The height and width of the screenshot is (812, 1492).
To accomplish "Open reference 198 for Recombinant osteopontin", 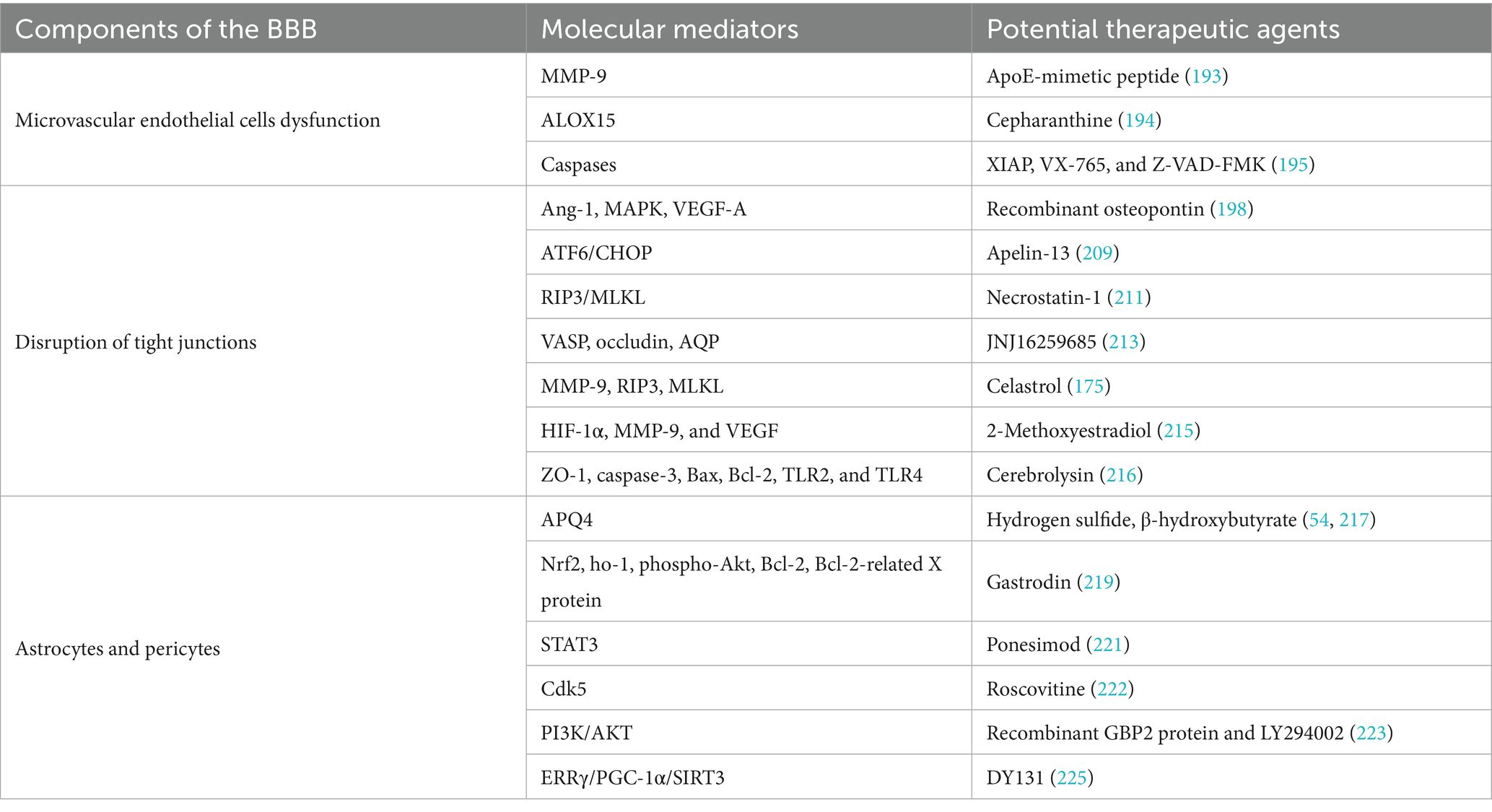I will click(x=1231, y=209).
